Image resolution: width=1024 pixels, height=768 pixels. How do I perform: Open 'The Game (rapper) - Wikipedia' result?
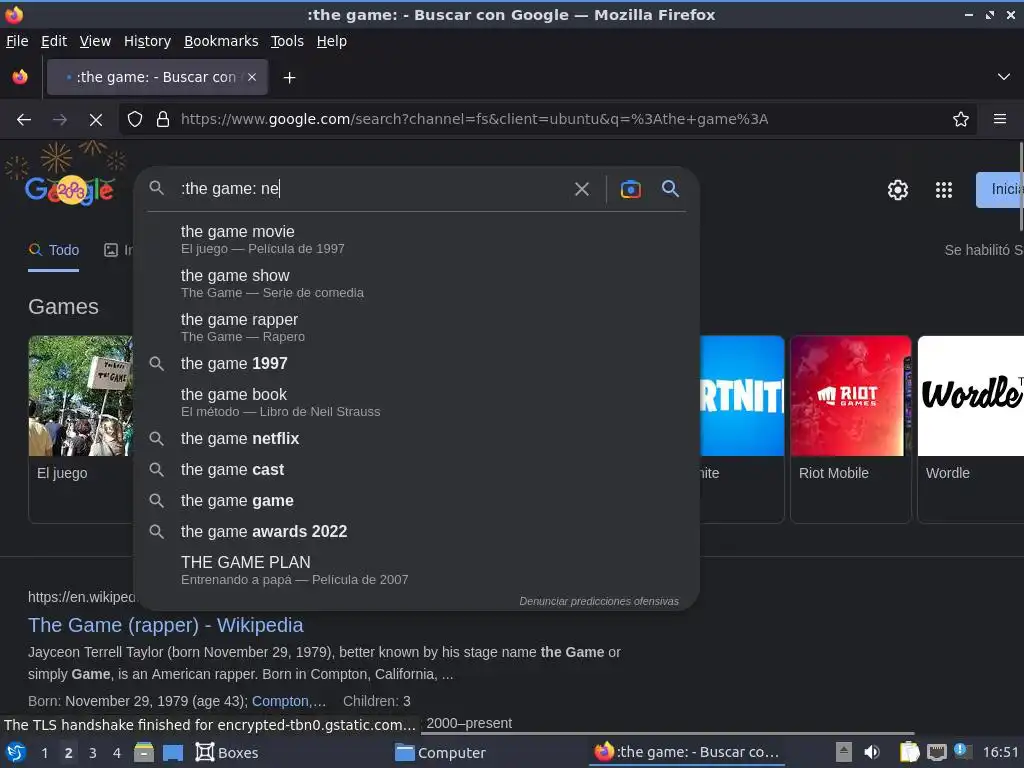165,625
